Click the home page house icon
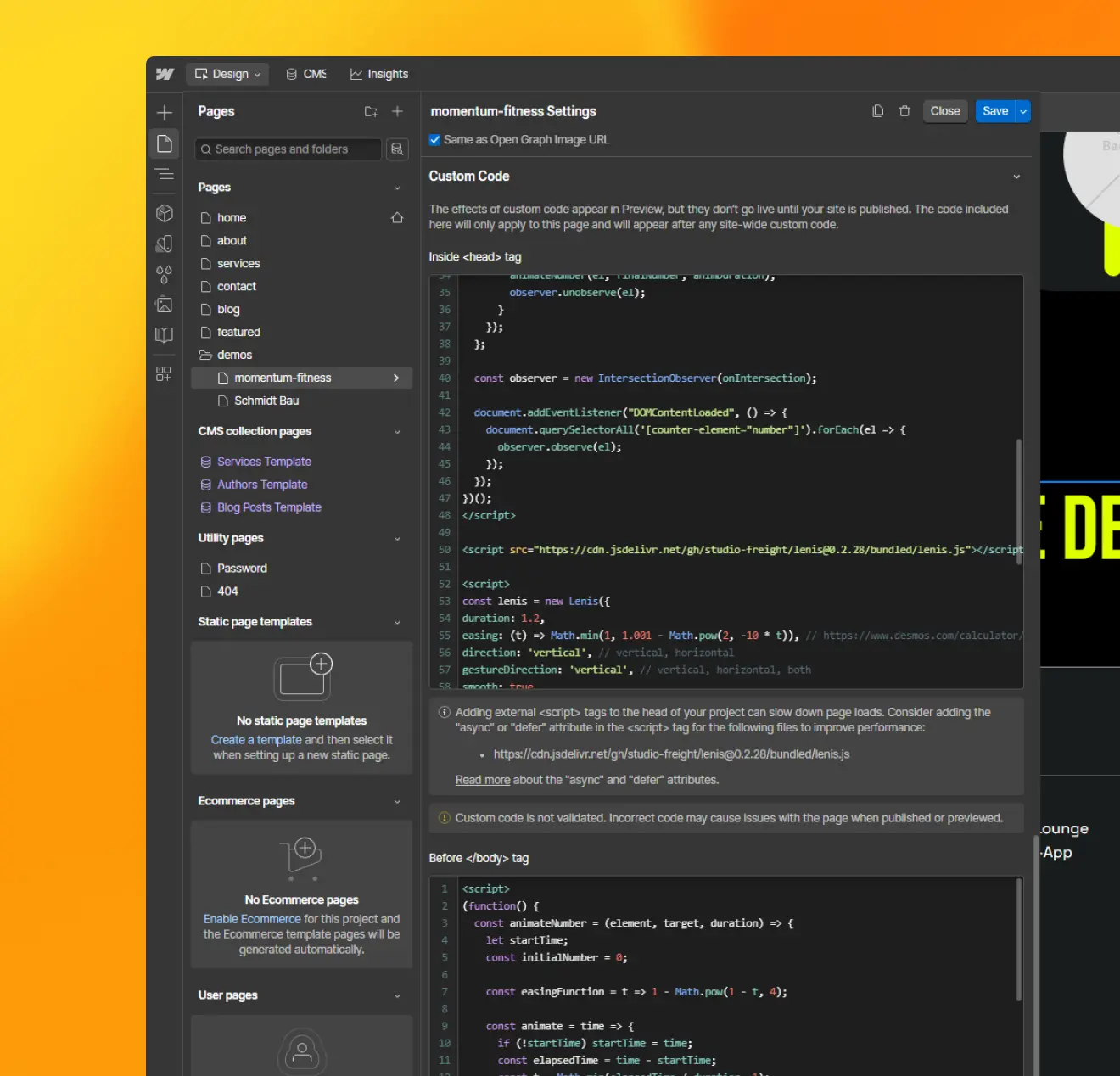 (397, 218)
